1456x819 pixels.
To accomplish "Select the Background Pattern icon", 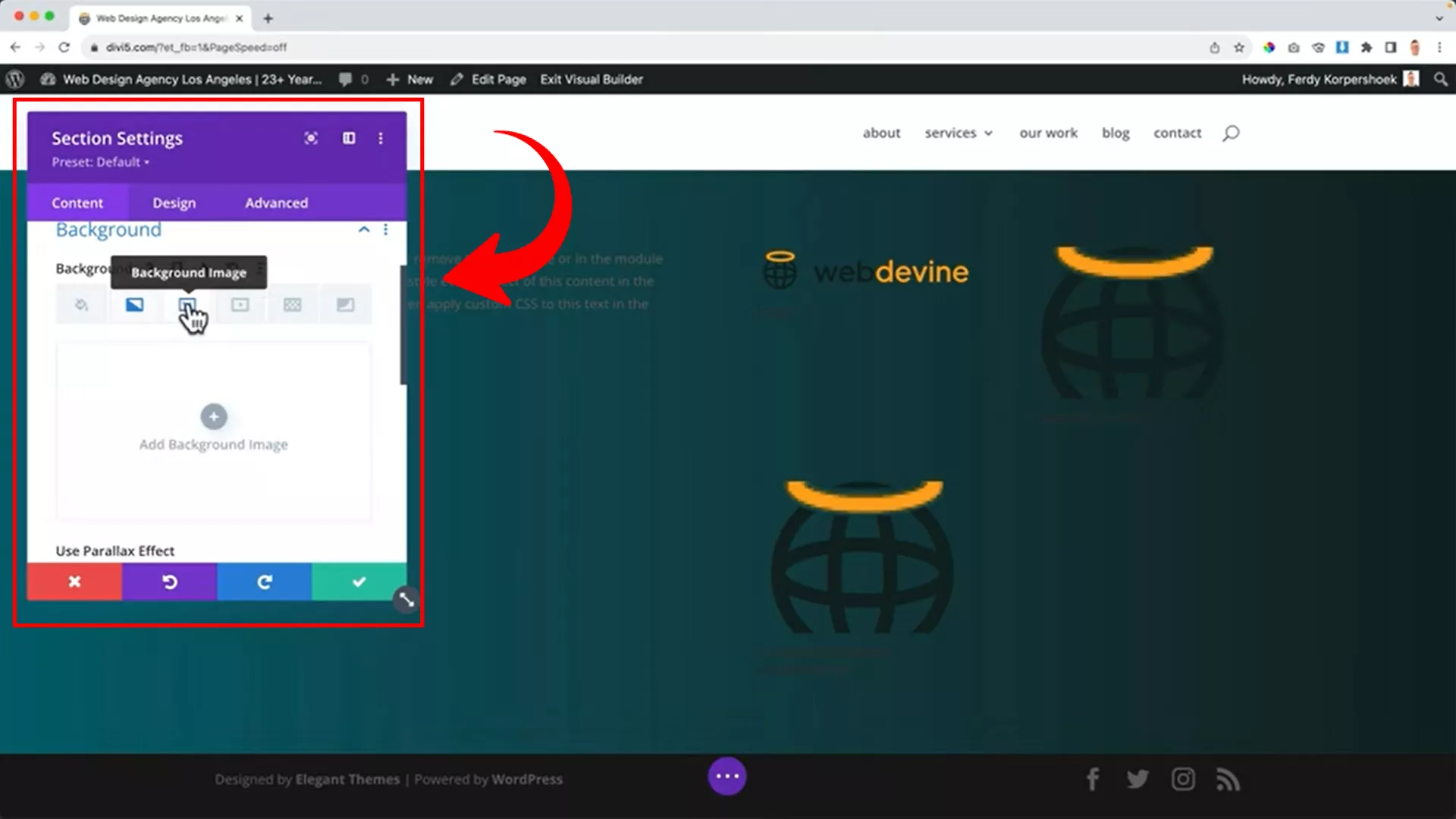I will [292, 305].
